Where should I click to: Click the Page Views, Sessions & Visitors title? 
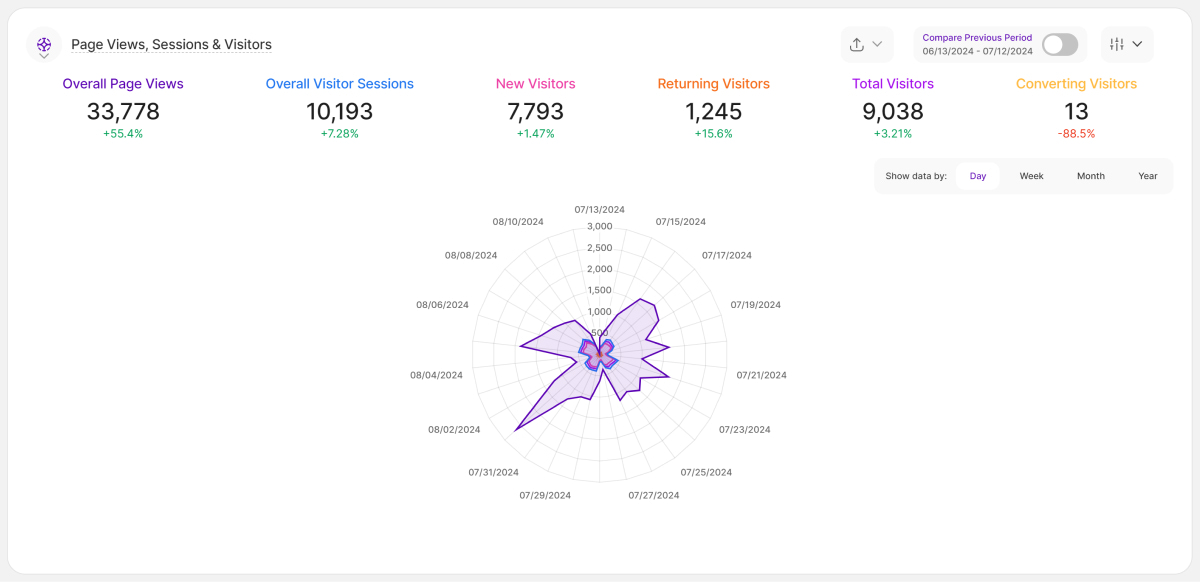[171, 45]
